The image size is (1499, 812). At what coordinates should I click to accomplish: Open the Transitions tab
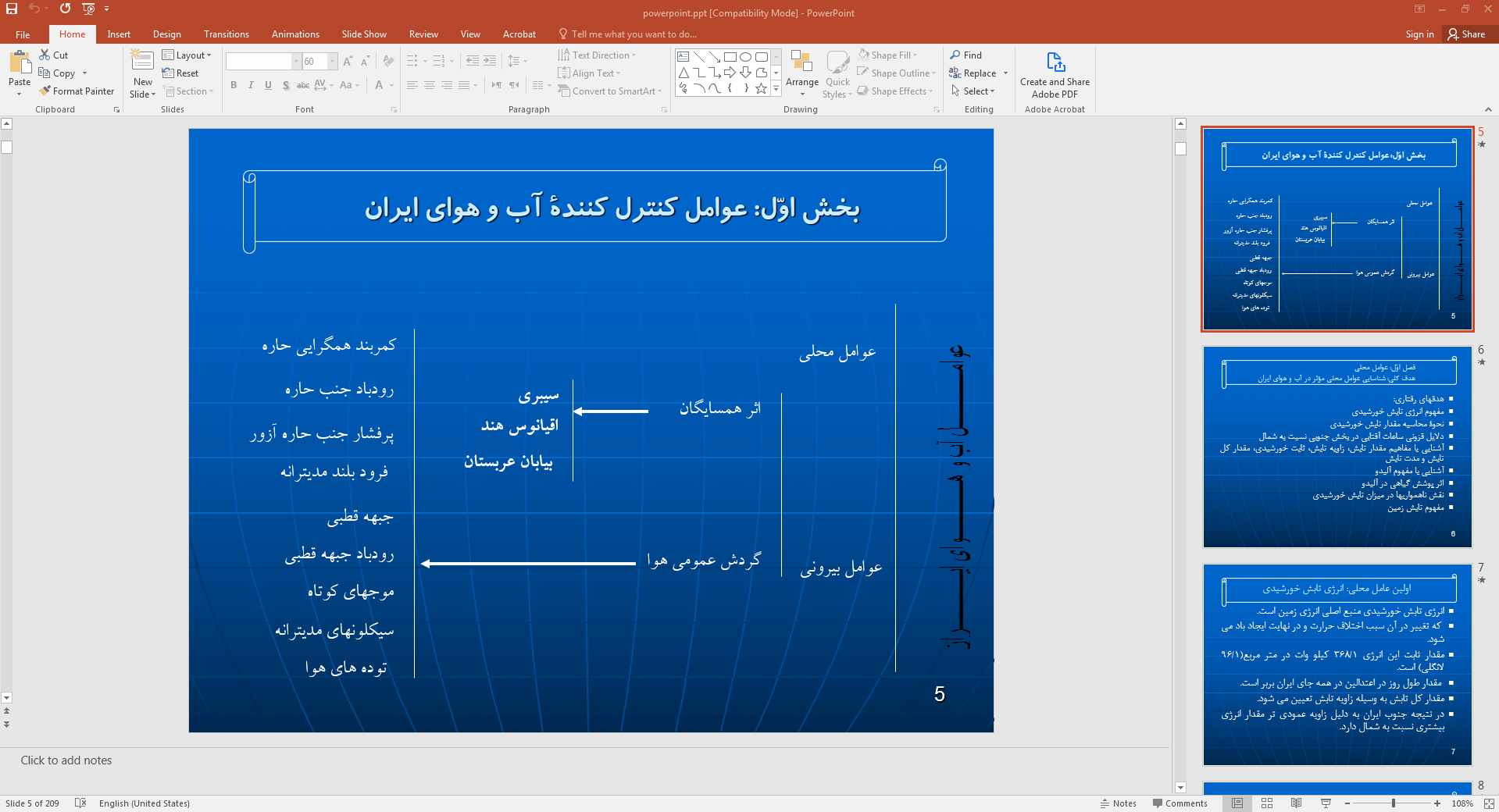[227, 34]
